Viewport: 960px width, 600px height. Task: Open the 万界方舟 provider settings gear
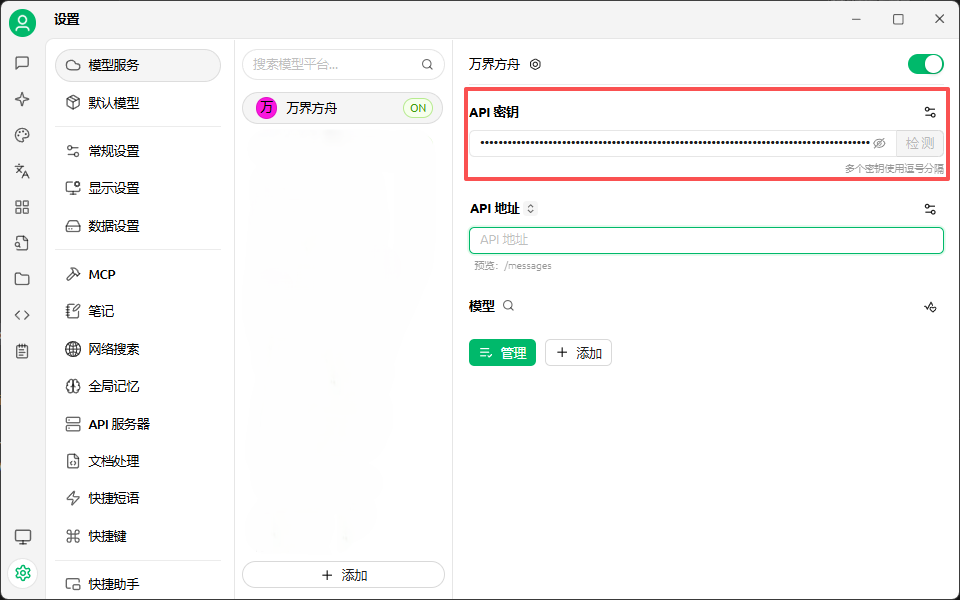[535, 64]
